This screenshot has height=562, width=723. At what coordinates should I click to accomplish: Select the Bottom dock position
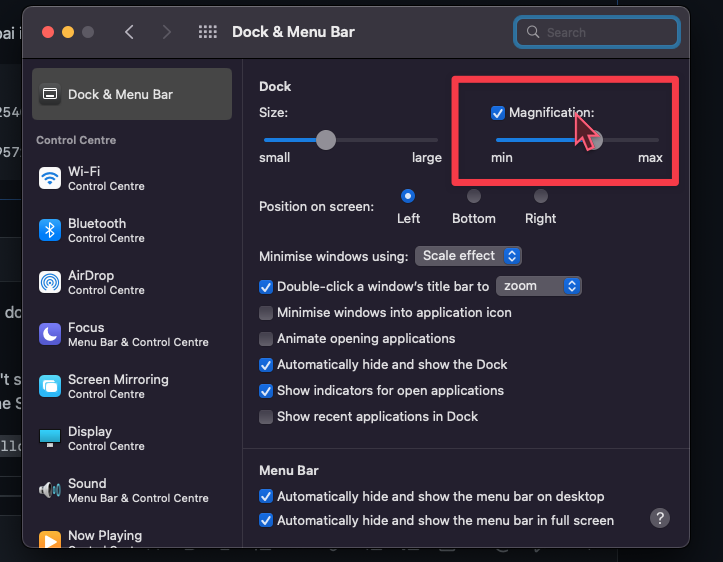point(474,196)
